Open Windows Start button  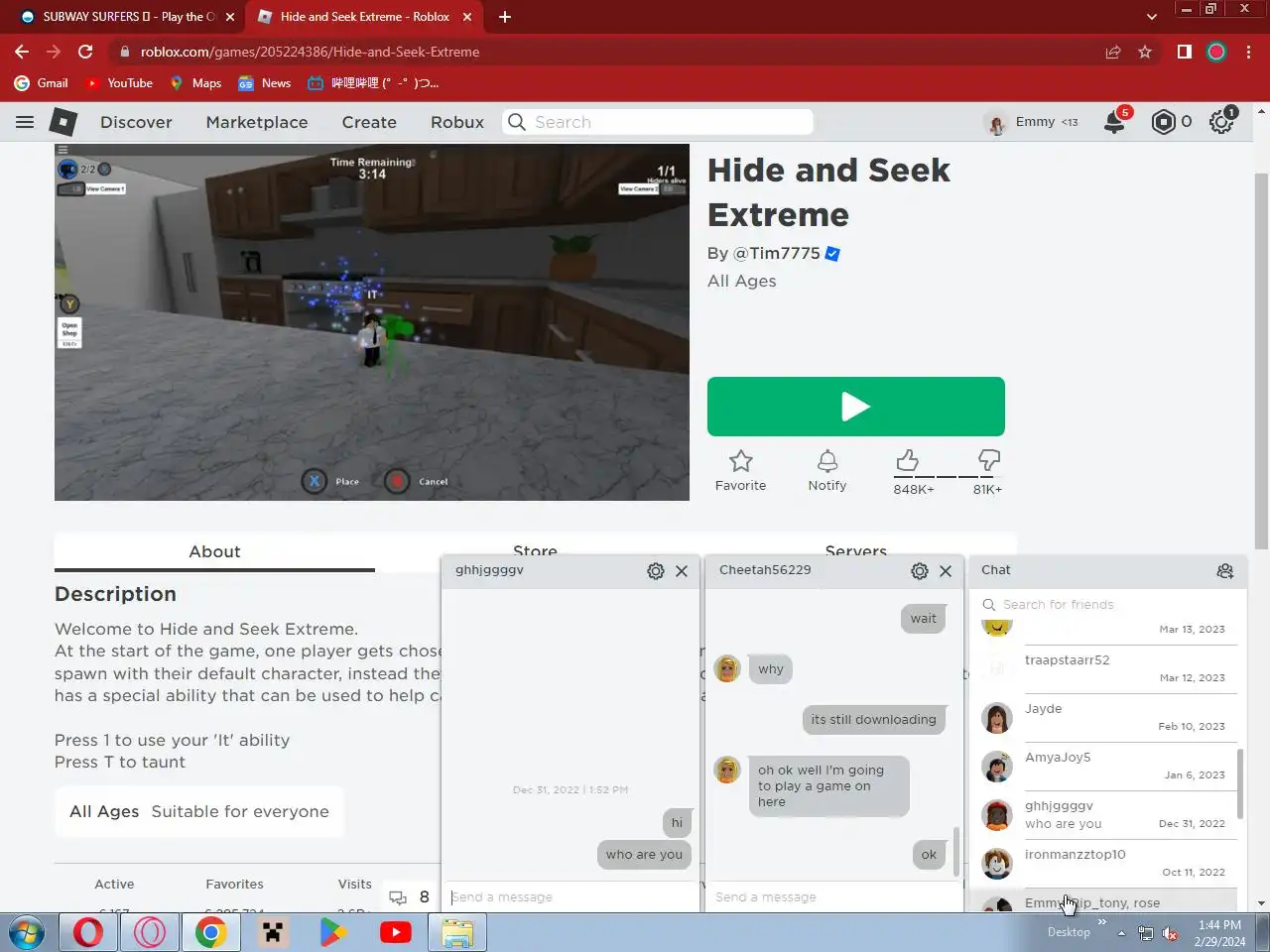coord(27,933)
